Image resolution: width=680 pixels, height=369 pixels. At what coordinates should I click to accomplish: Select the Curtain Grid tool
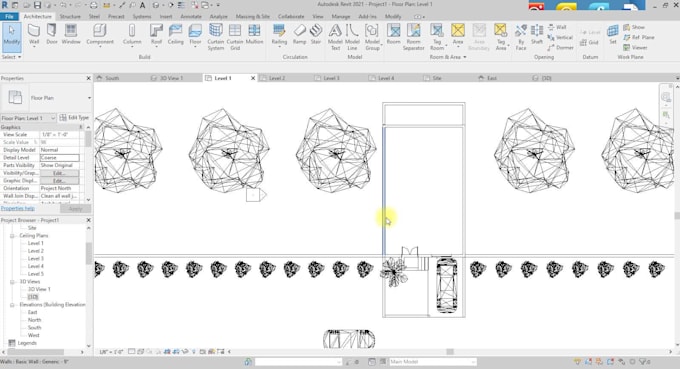pyautogui.click(x=235, y=37)
